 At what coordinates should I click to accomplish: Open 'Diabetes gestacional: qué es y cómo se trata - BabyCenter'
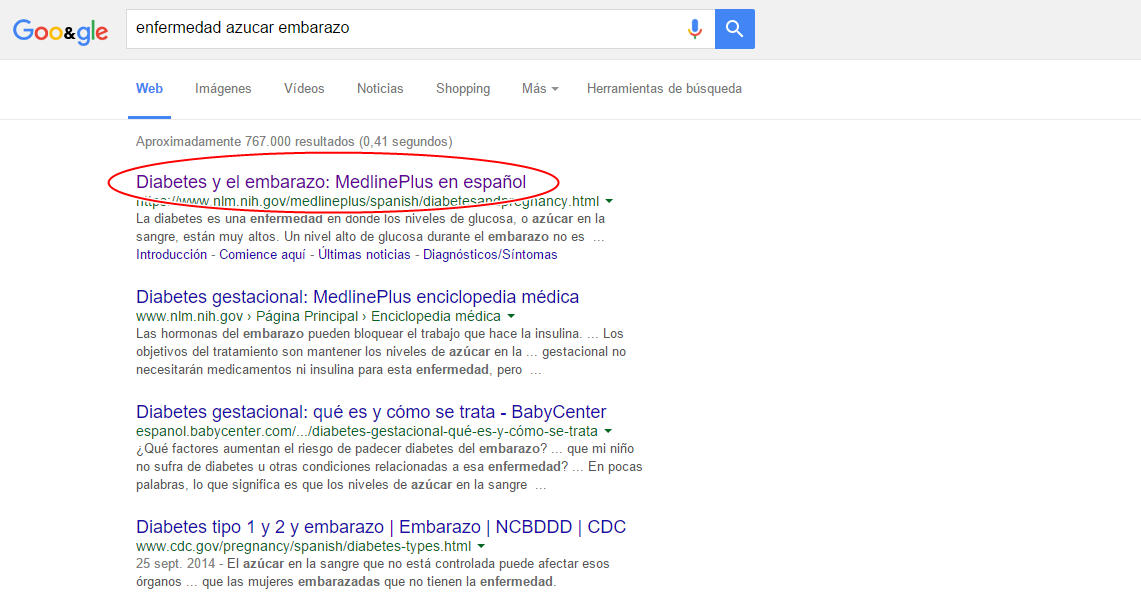[x=371, y=412]
